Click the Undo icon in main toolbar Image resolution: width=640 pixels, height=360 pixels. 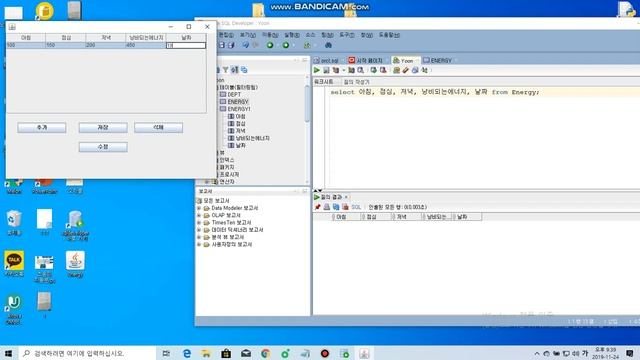point(245,45)
